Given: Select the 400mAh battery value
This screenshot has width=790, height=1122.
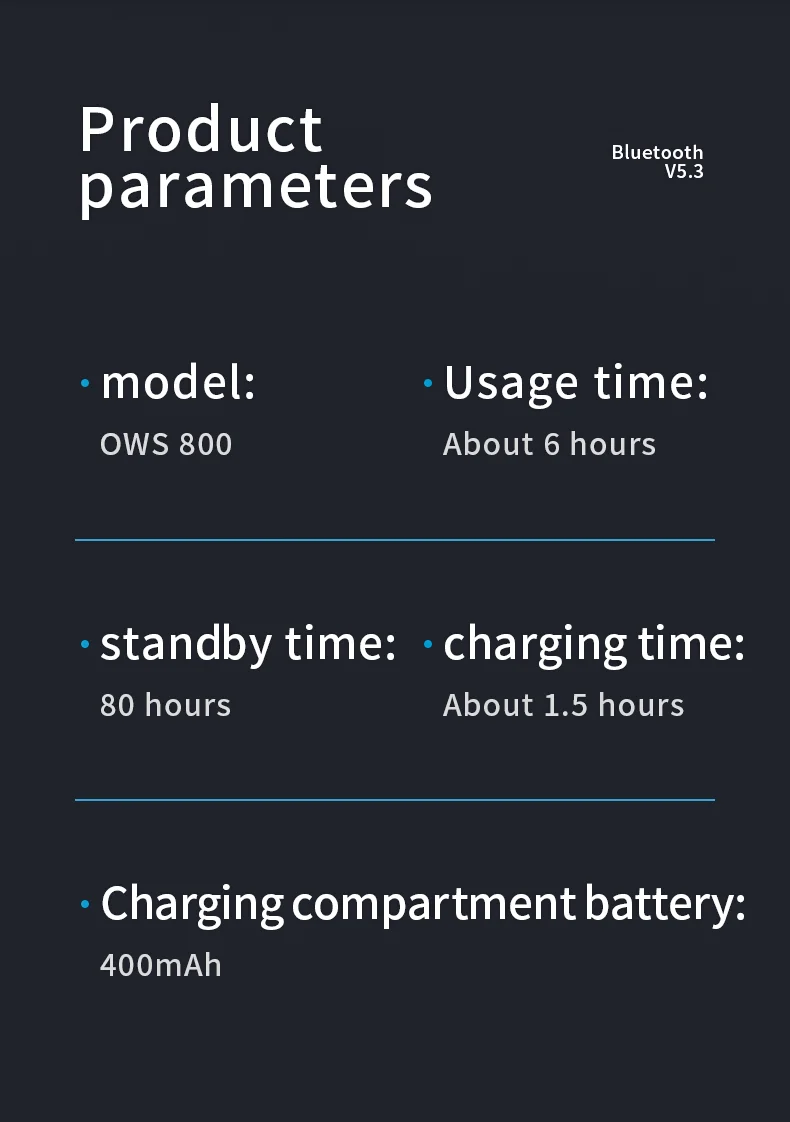Looking at the screenshot, I should [x=161, y=965].
